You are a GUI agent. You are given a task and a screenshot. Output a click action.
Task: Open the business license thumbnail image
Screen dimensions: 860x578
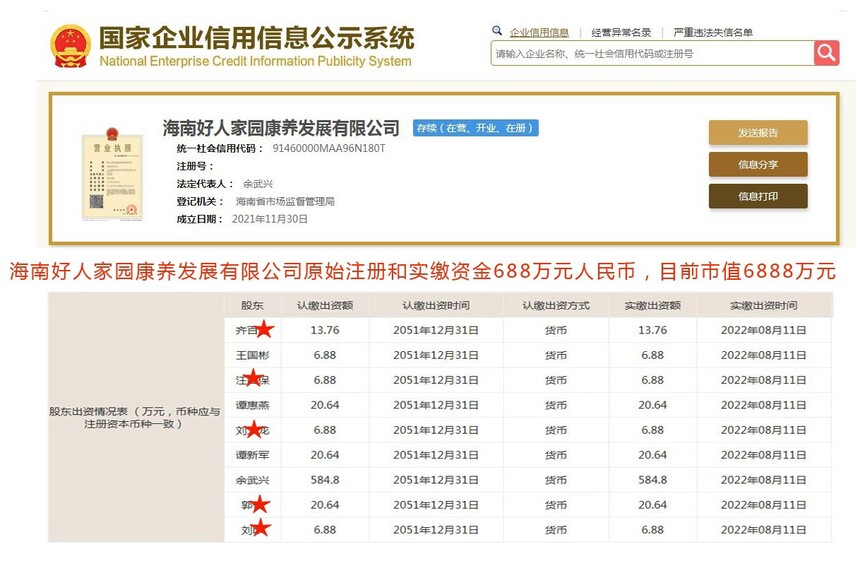(112, 174)
